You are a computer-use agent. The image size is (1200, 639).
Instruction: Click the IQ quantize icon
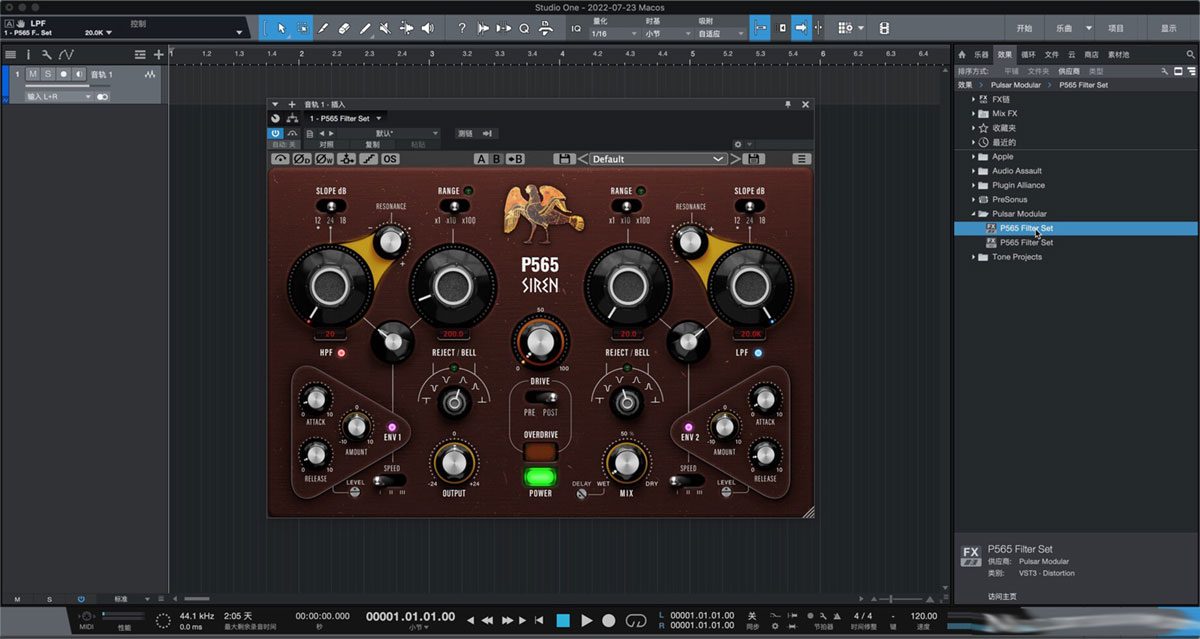(x=576, y=28)
